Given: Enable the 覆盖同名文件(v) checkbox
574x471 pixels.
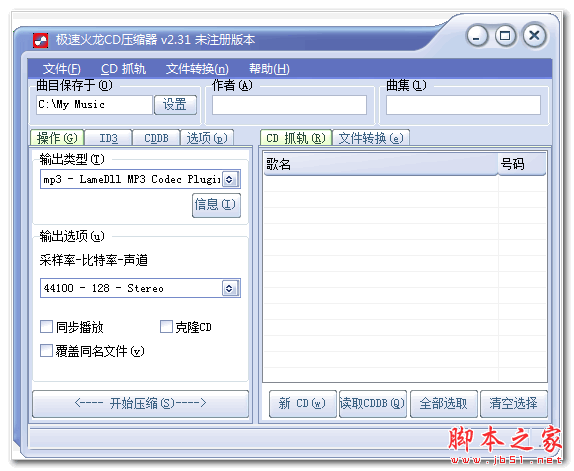Looking at the screenshot, I should click(46, 351).
